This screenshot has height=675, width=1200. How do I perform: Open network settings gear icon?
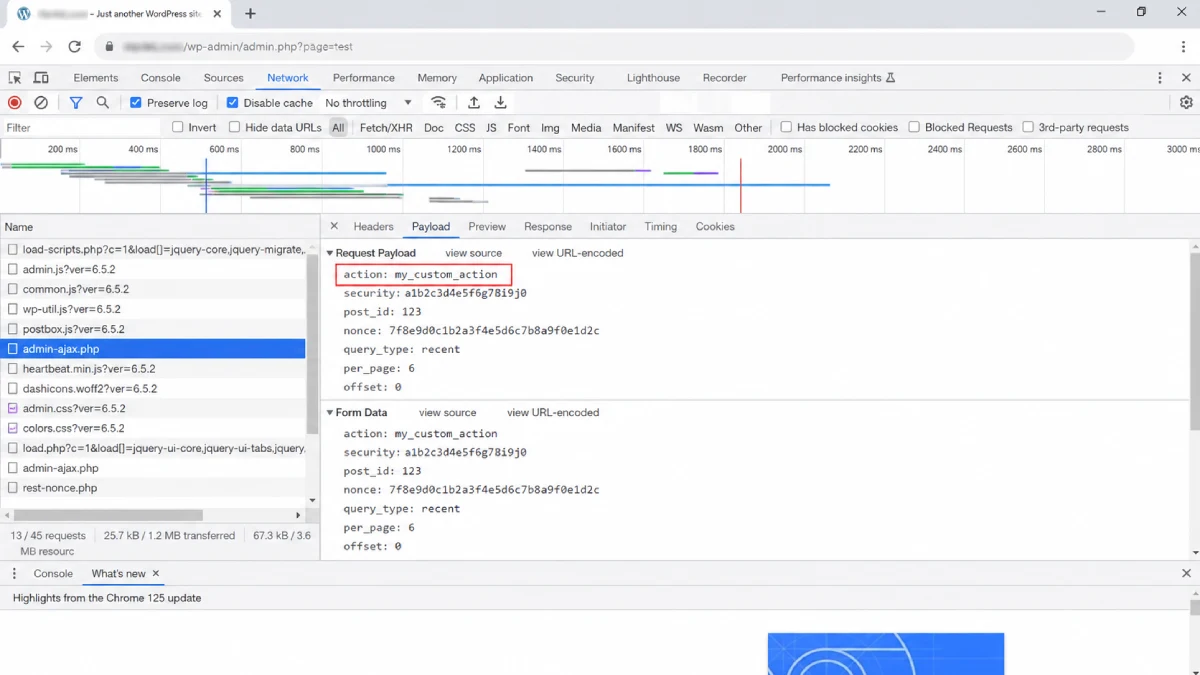[x=1186, y=102]
